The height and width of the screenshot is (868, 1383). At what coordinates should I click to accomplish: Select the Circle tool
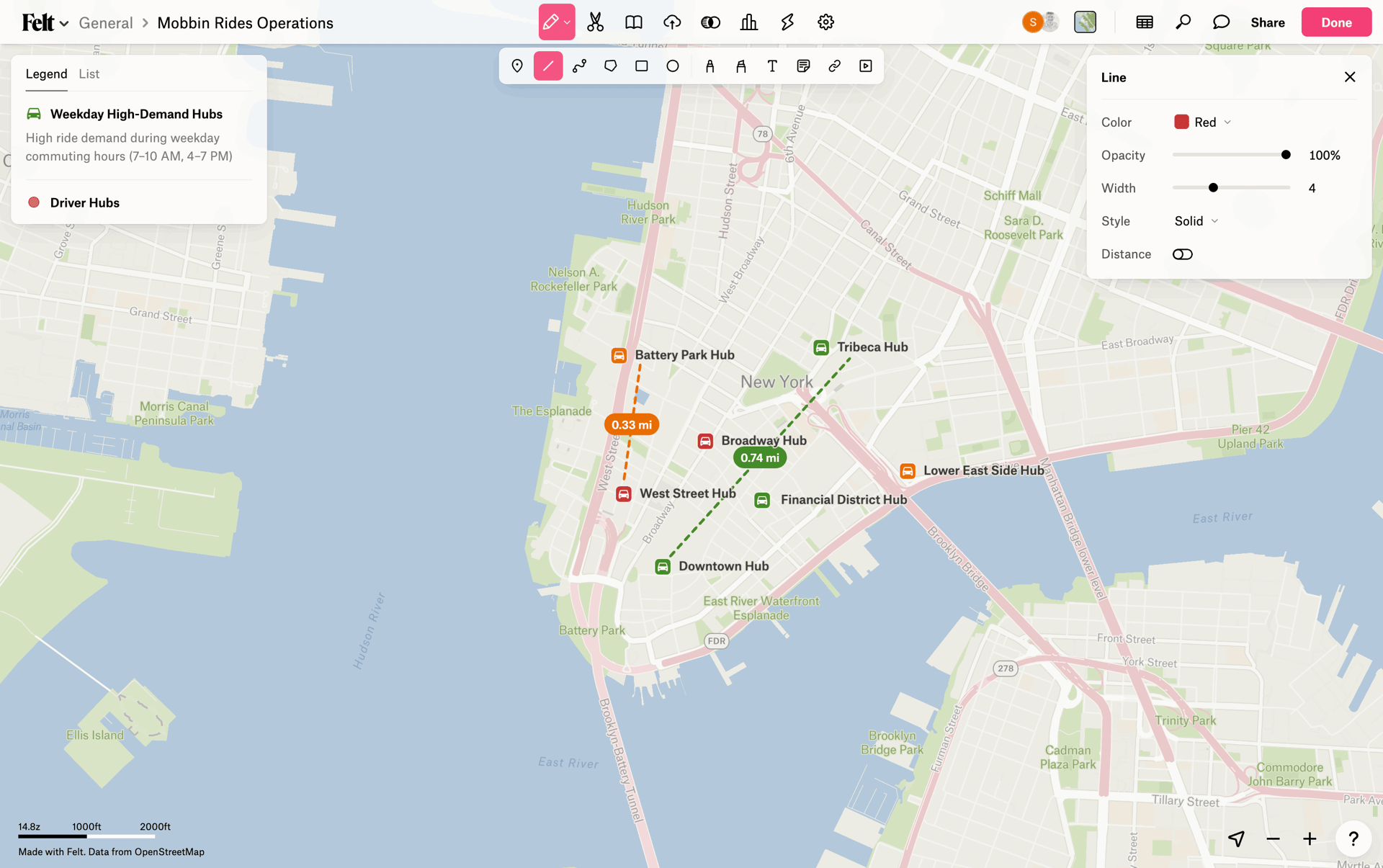(673, 66)
